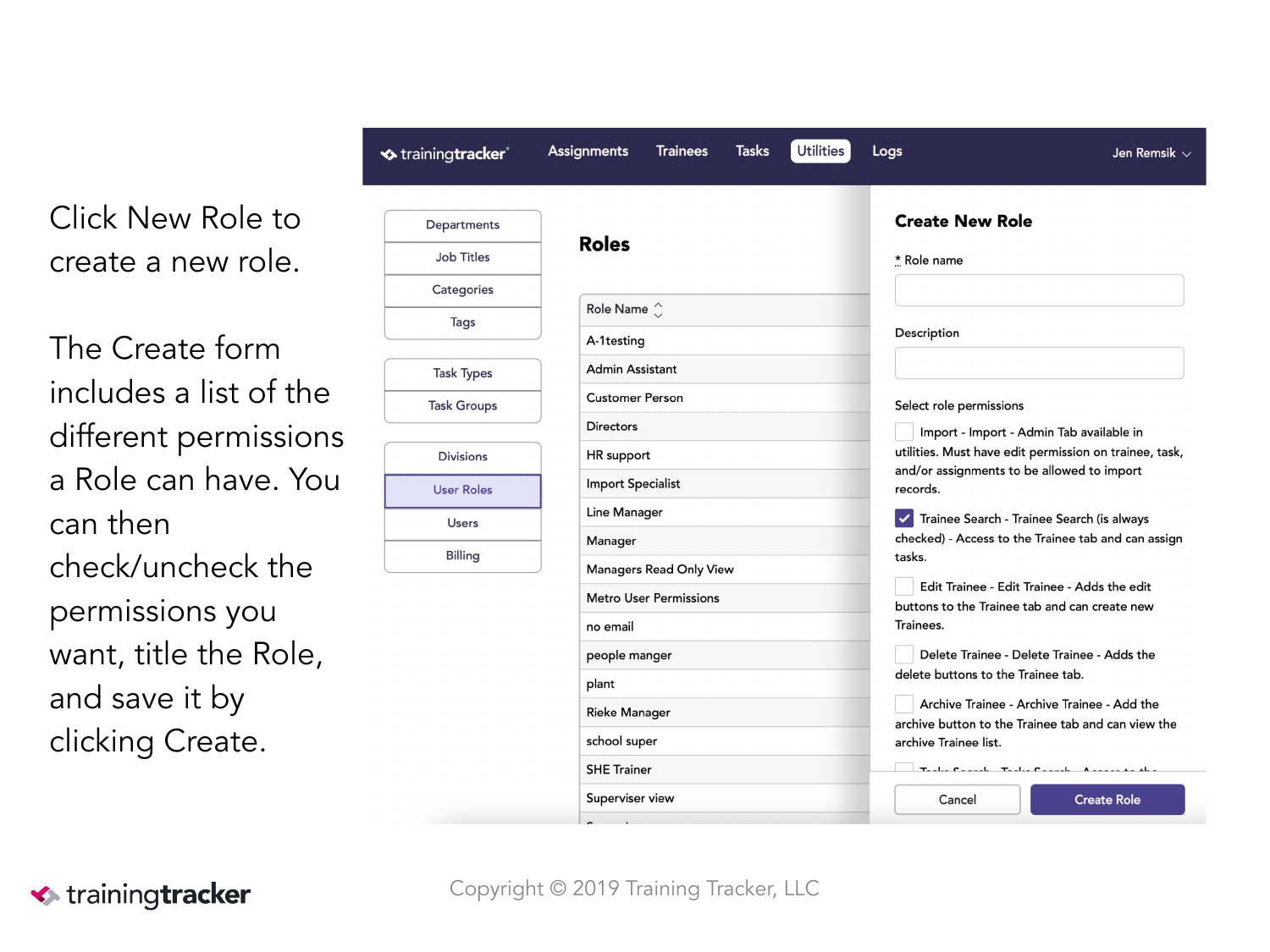The width and height of the screenshot is (1270, 952).
Task: Enable the Edit Trainee permission checkbox
Action: (x=904, y=586)
